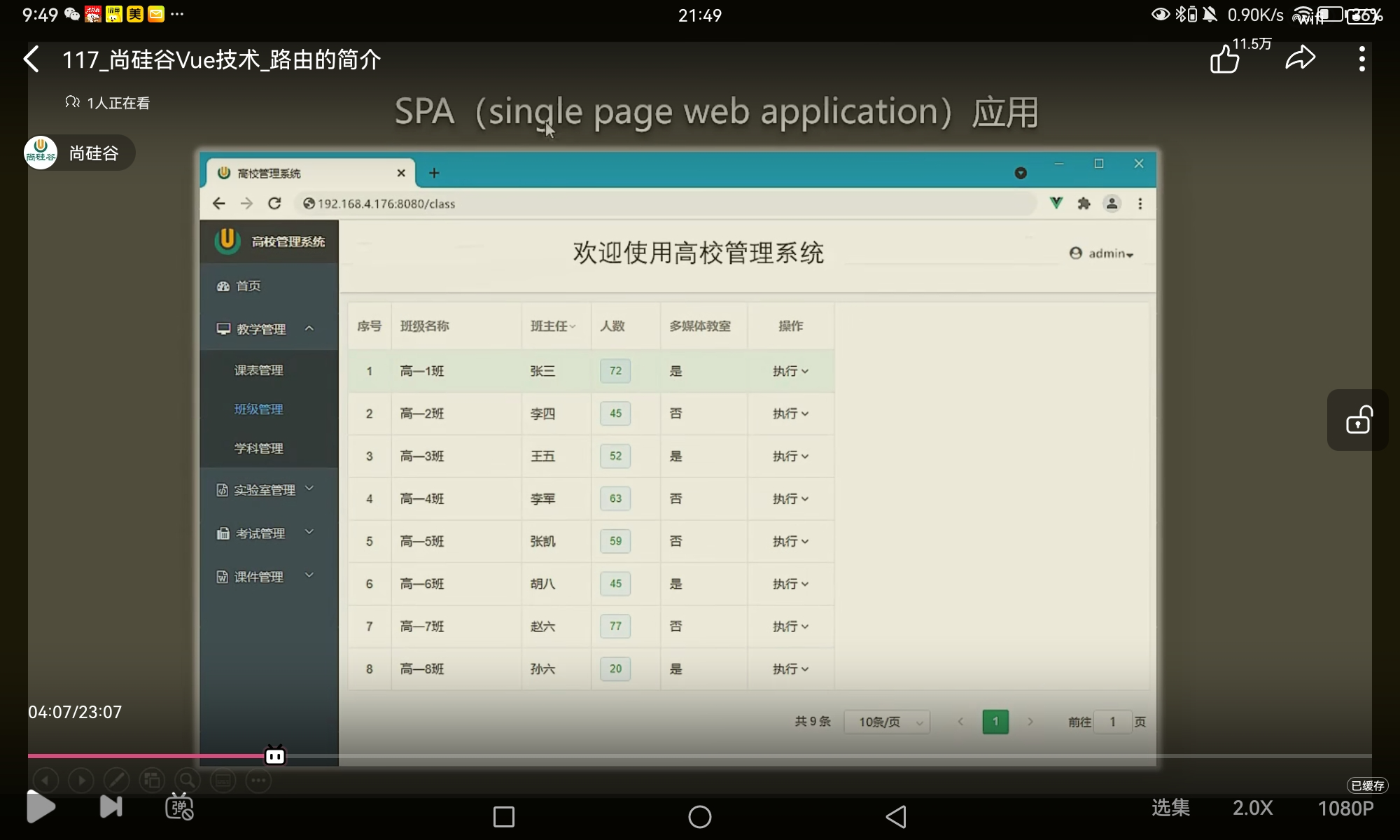Tap the 班级管理 sidebar item in the video
Viewport: 1400px width, 840px height.
click(258, 409)
